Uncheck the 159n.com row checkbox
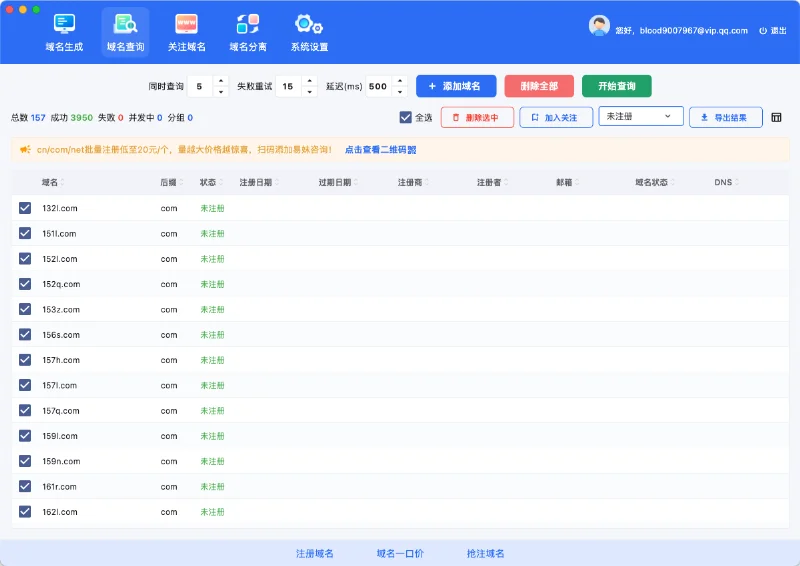Viewport: 800px width, 566px height. 25,461
